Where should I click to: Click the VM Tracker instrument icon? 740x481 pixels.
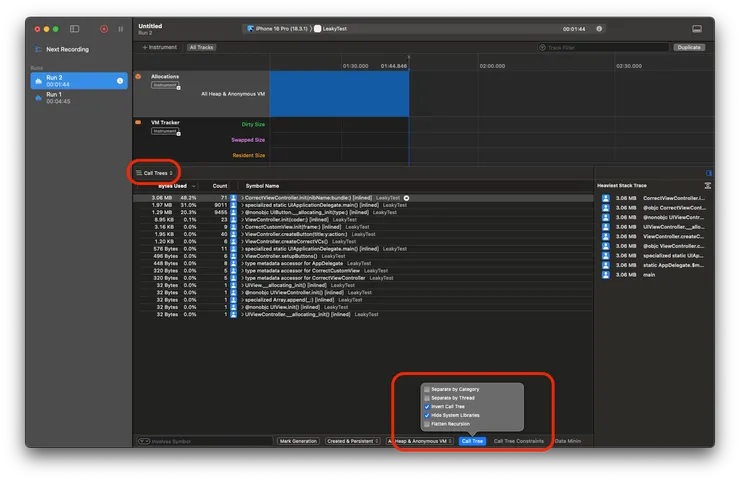click(x=139, y=124)
